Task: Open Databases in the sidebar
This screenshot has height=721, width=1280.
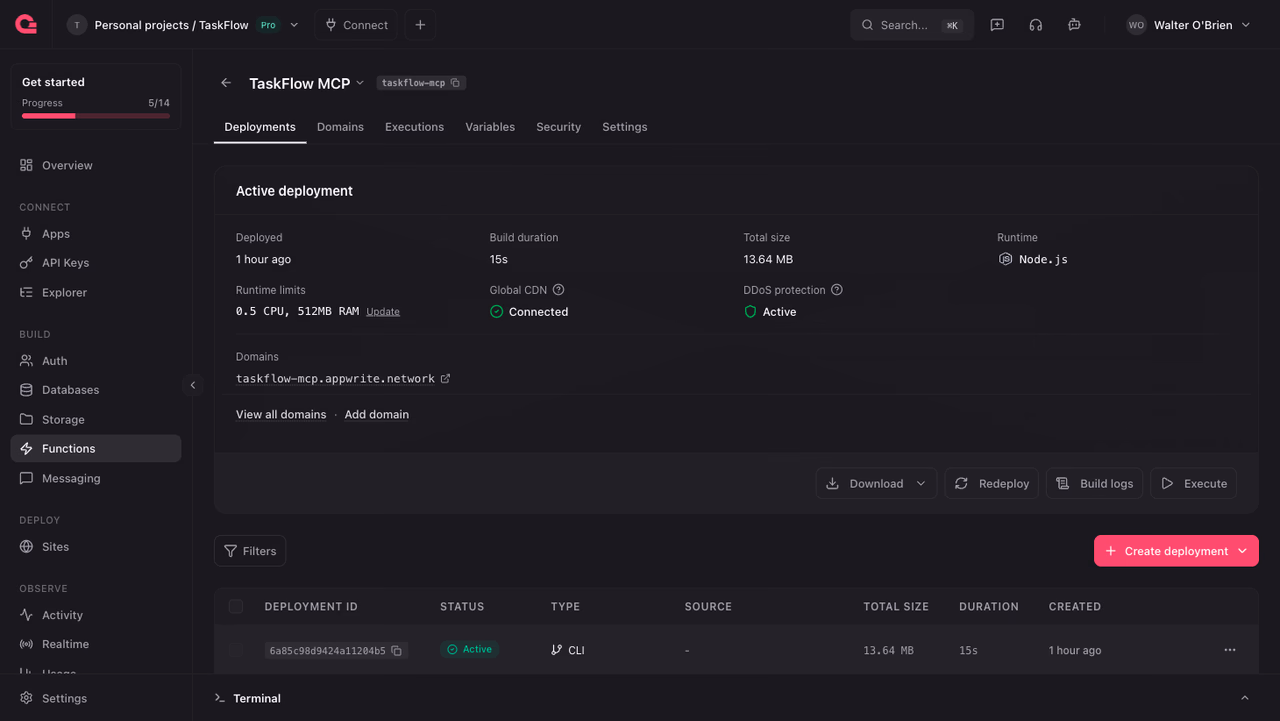Action: pyautogui.click(x=96, y=390)
